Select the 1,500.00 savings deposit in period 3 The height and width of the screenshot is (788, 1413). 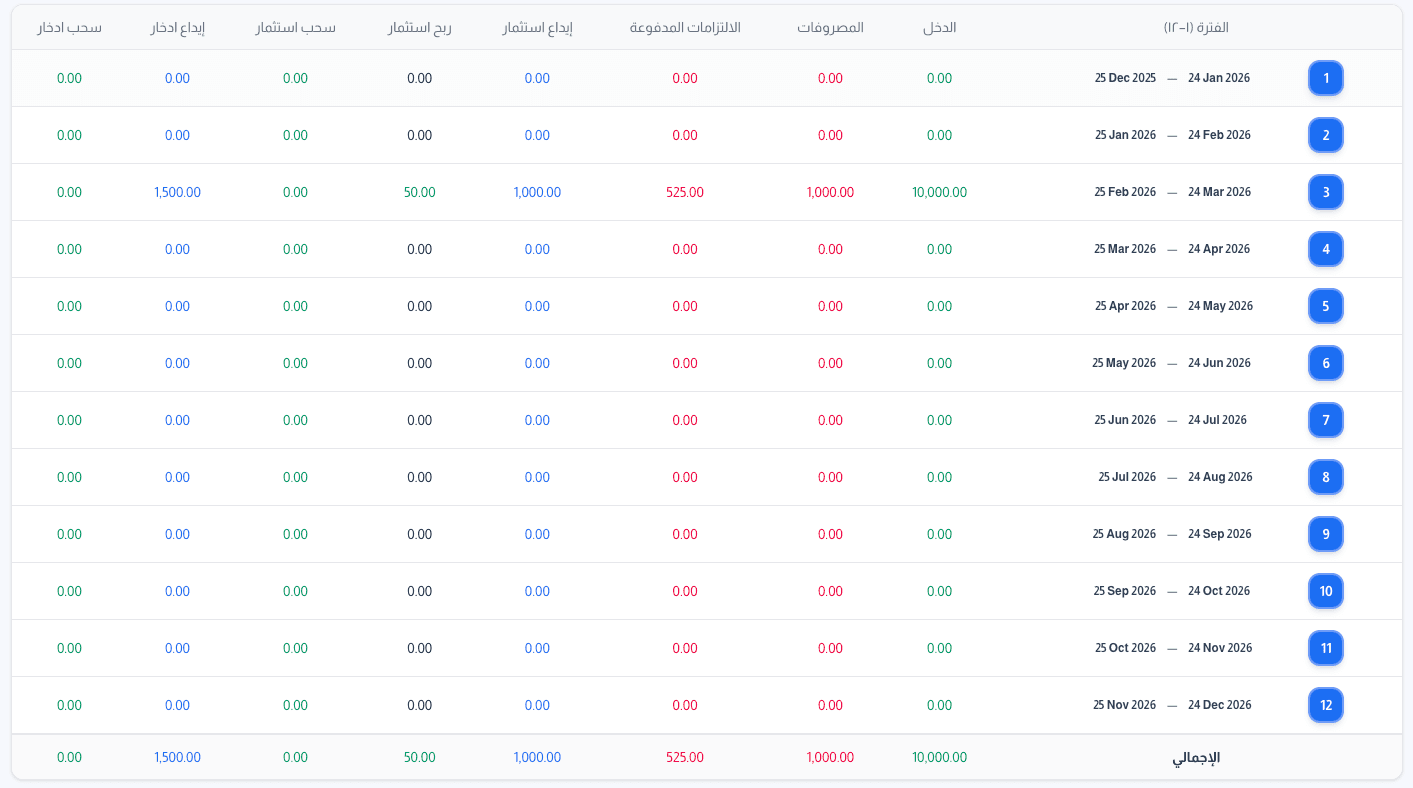177,192
